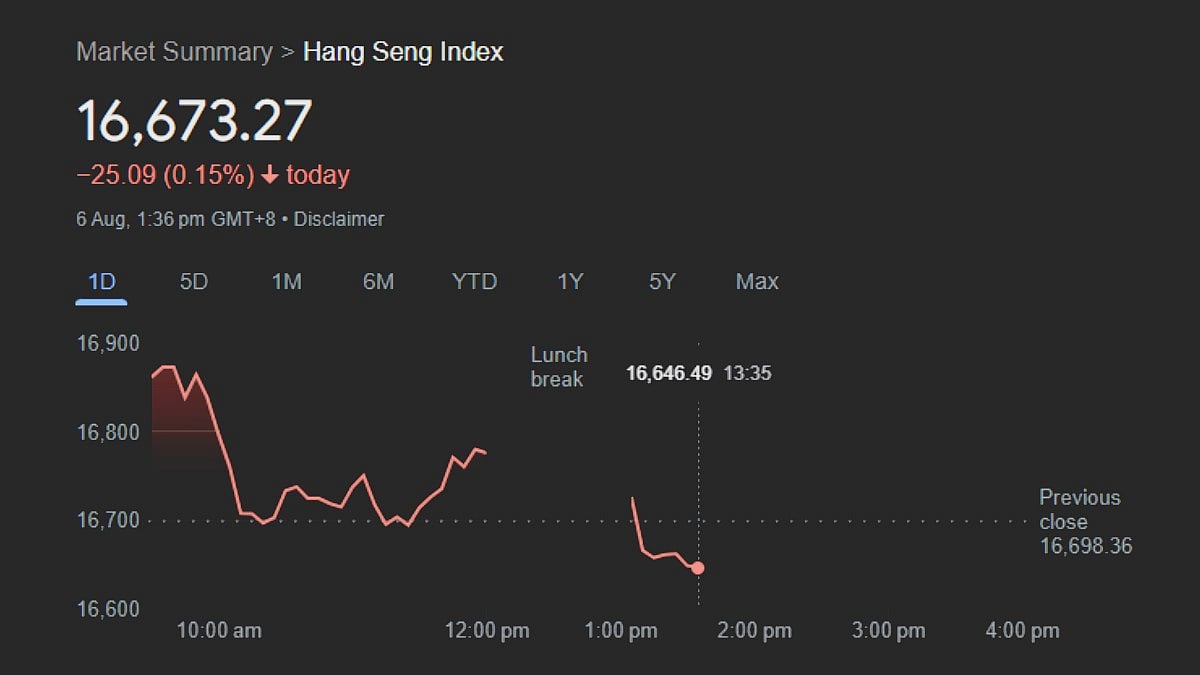Switch to the 5D chart range
Screen dimensions: 1200x675
(194, 282)
